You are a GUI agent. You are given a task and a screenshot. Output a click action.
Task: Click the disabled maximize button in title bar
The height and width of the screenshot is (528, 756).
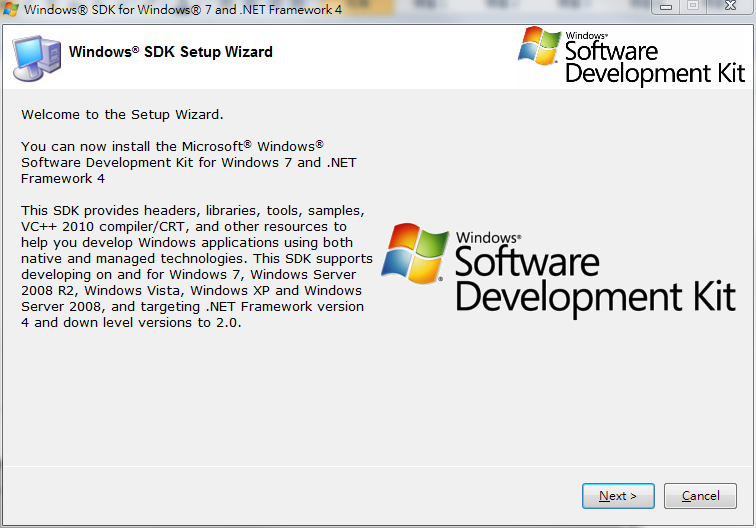[x=693, y=7]
